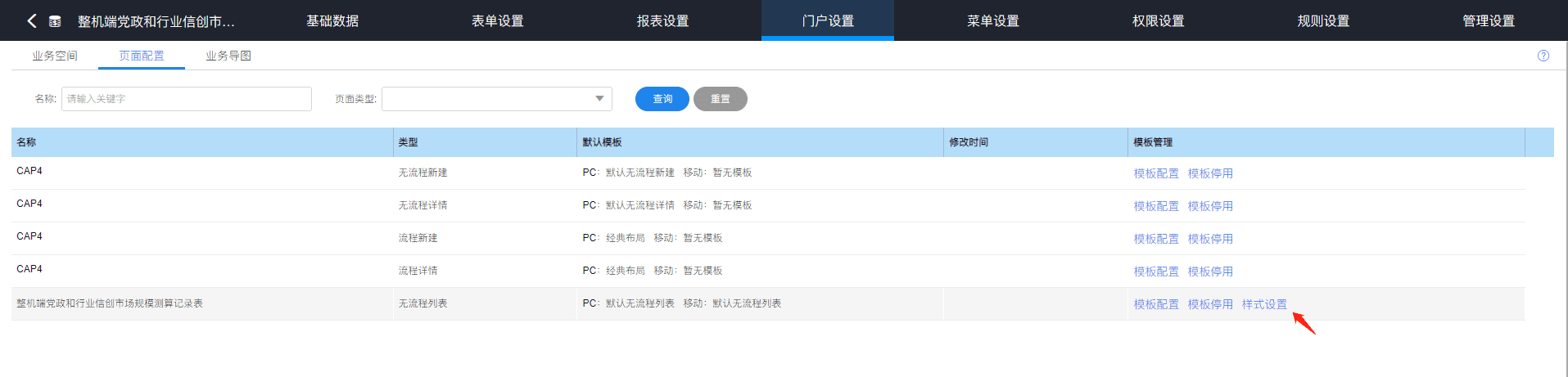Open 模板配置 for the 无流程详情 row

click(1156, 206)
